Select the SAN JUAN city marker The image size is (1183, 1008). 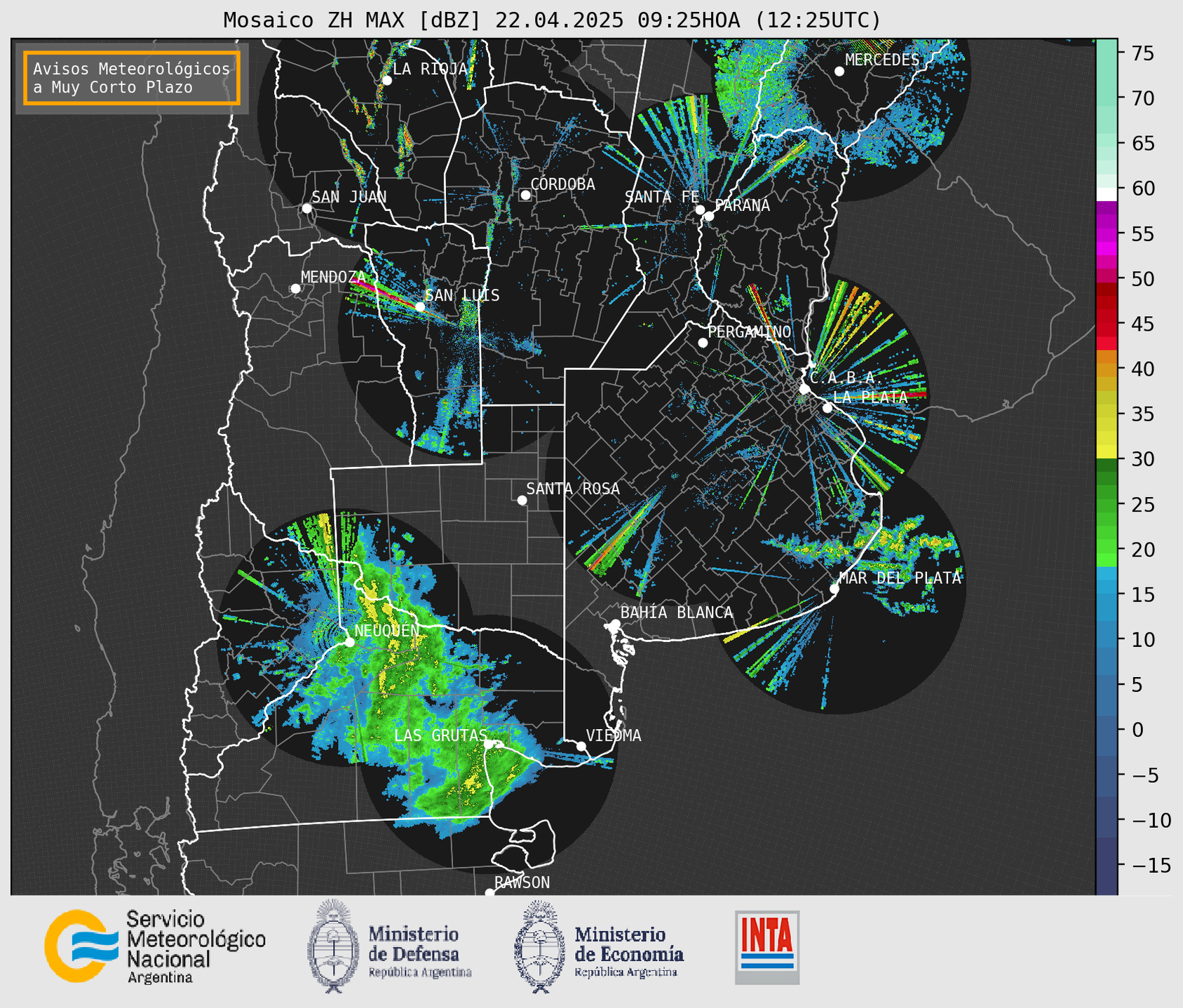coord(306,208)
